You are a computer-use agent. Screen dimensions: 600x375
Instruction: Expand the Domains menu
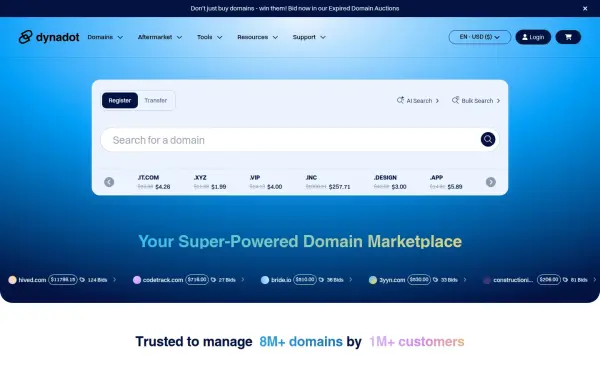[x=105, y=37]
